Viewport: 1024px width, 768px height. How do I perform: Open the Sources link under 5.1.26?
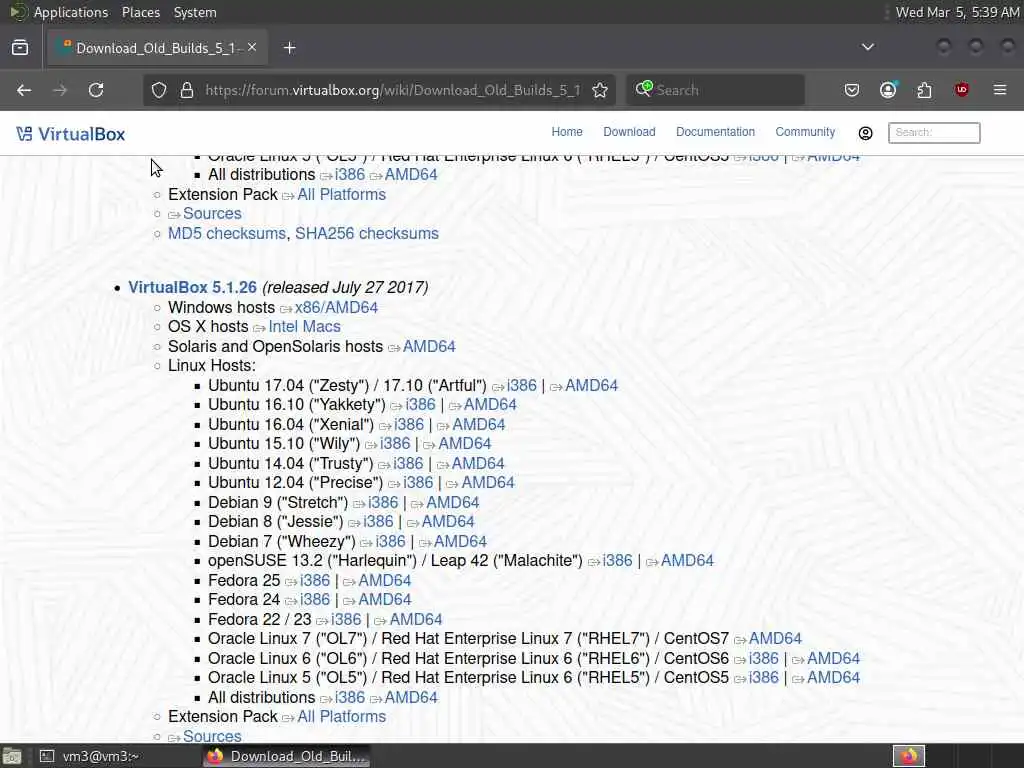212,737
